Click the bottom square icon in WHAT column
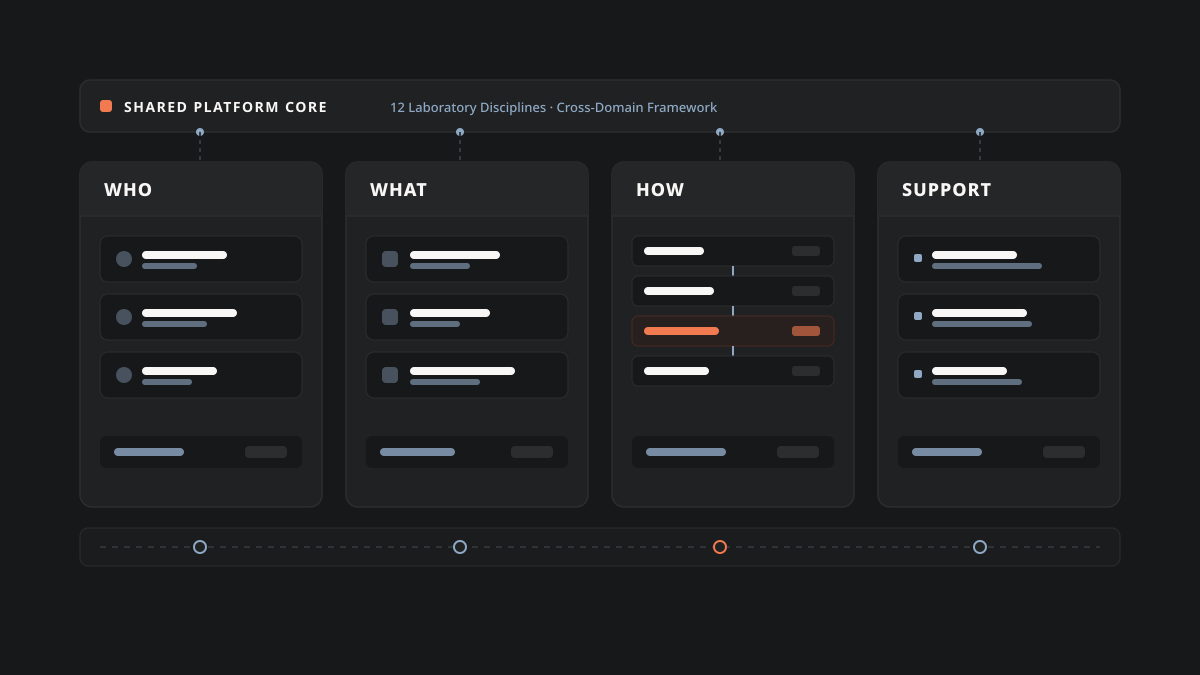Screen dimensions: 1200x675 pos(390,375)
